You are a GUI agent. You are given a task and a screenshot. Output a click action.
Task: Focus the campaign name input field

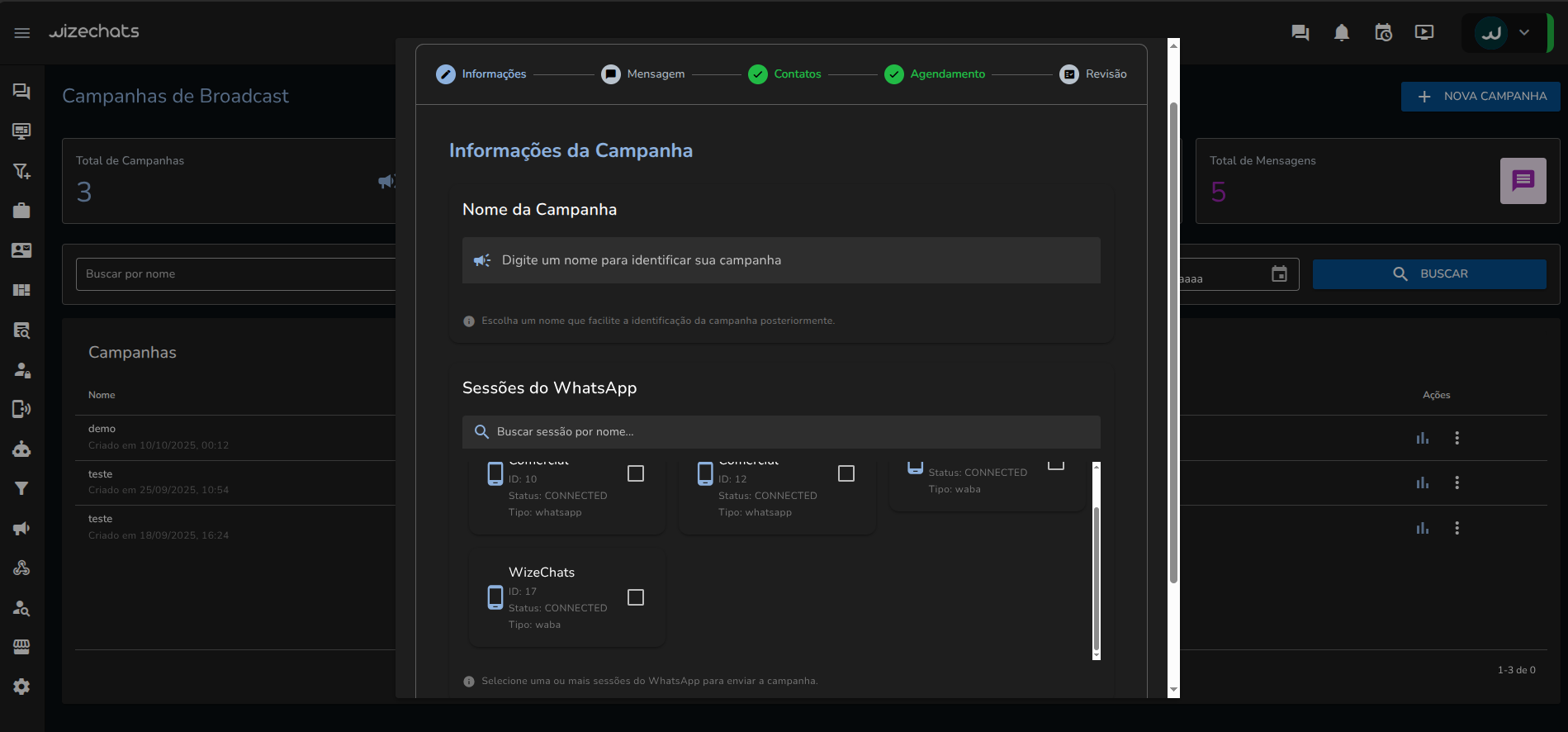[781, 260]
